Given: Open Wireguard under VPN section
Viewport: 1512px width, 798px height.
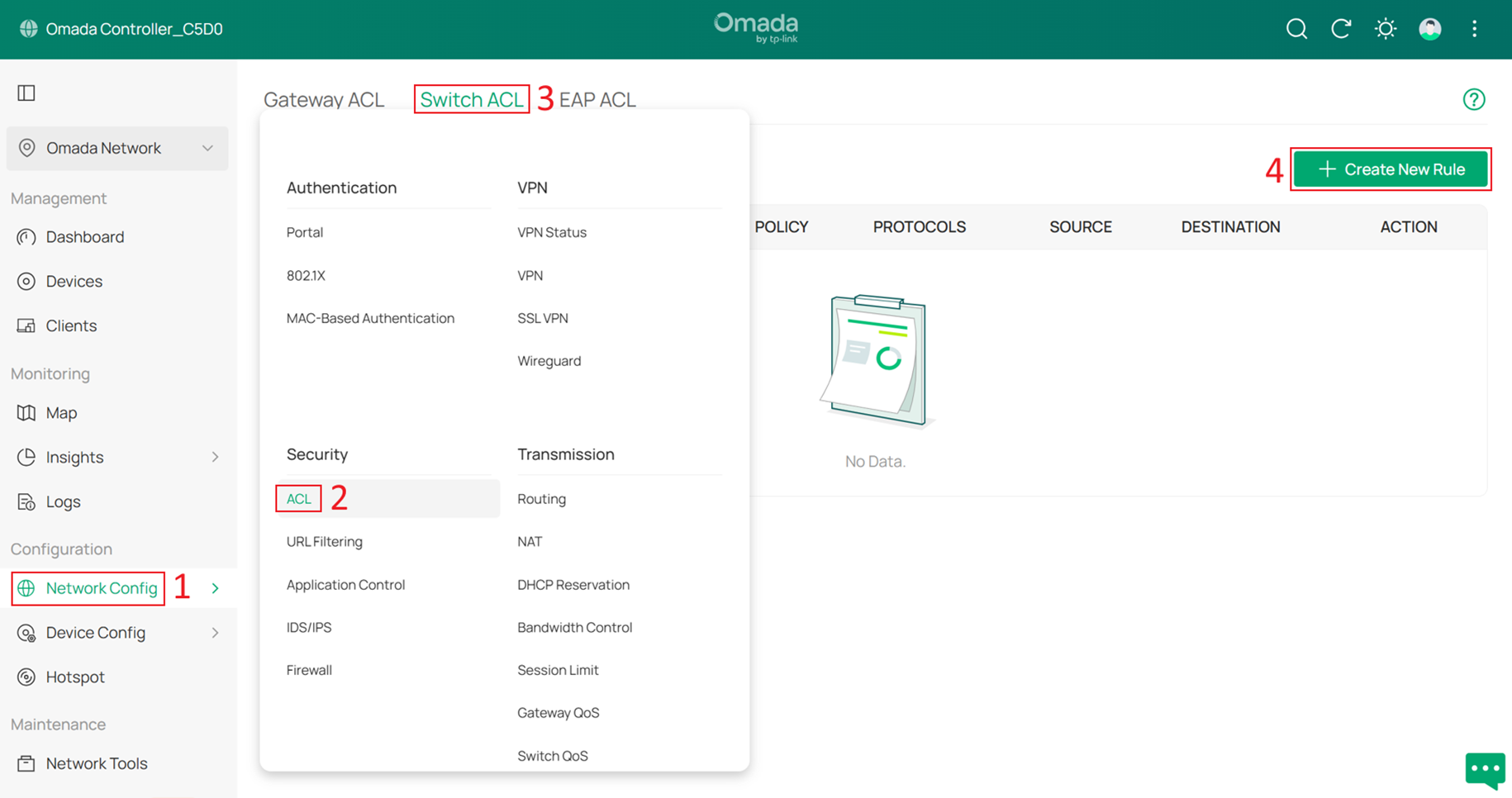Looking at the screenshot, I should pyautogui.click(x=549, y=361).
